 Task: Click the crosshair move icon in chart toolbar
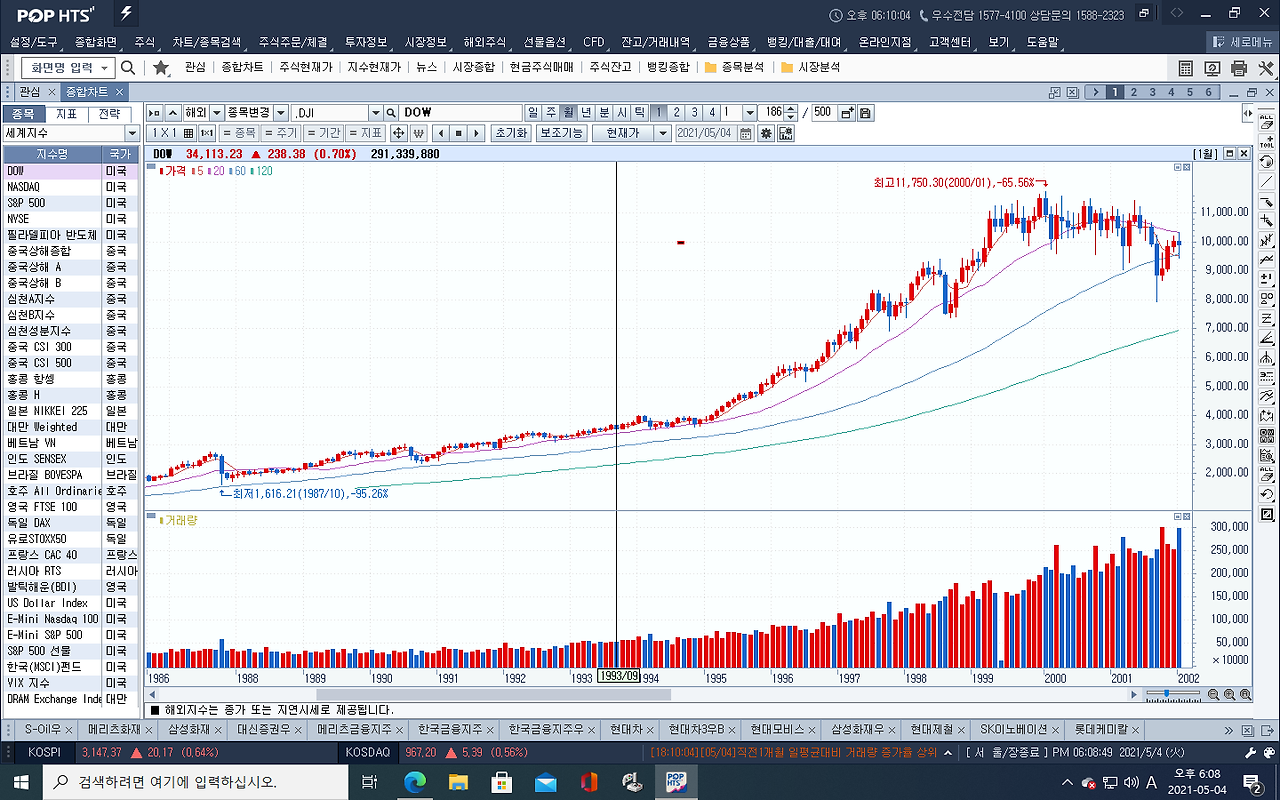pyautogui.click(x=398, y=133)
